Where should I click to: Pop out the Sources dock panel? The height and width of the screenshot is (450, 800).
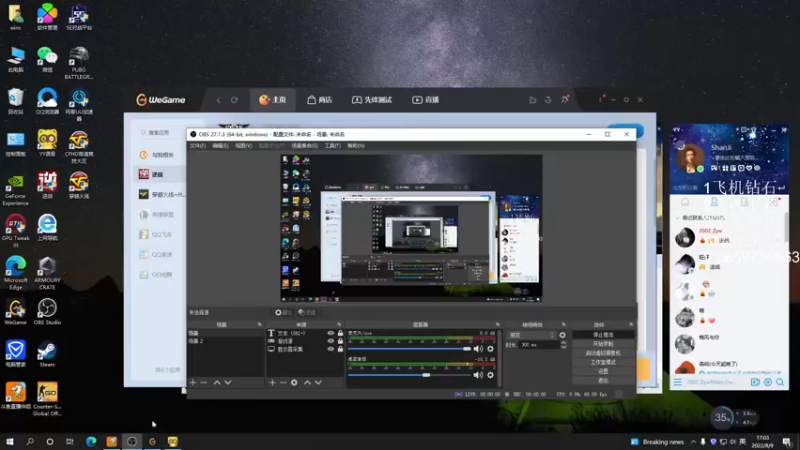(x=339, y=324)
